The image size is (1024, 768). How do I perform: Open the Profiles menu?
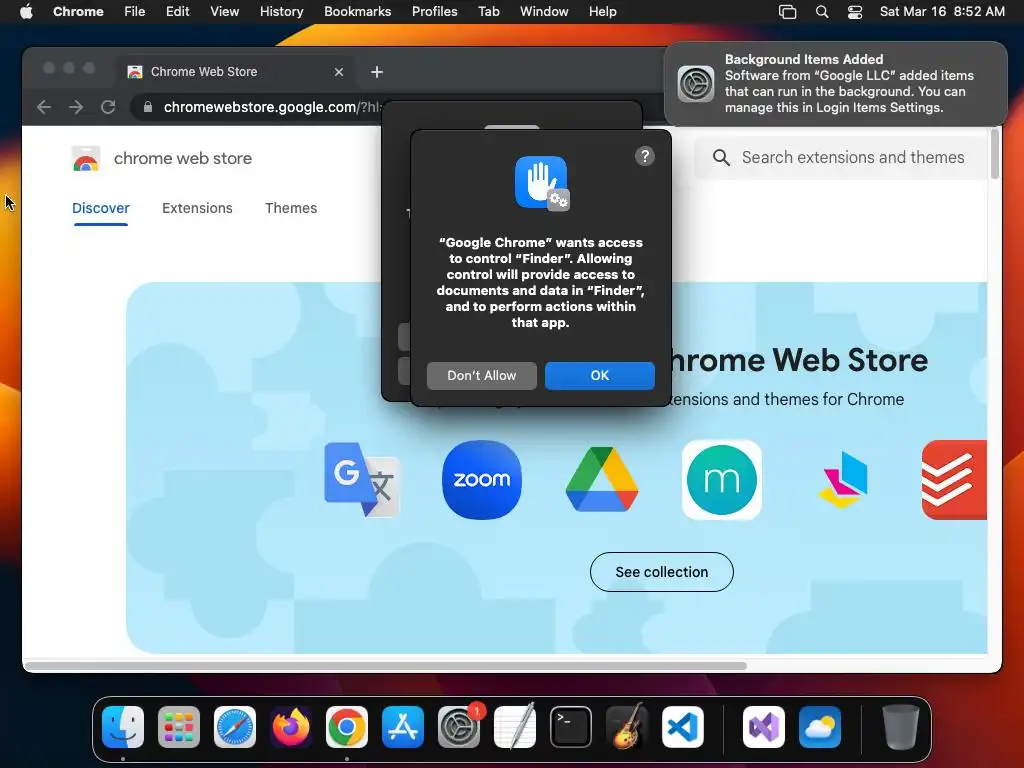coord(434,11)
